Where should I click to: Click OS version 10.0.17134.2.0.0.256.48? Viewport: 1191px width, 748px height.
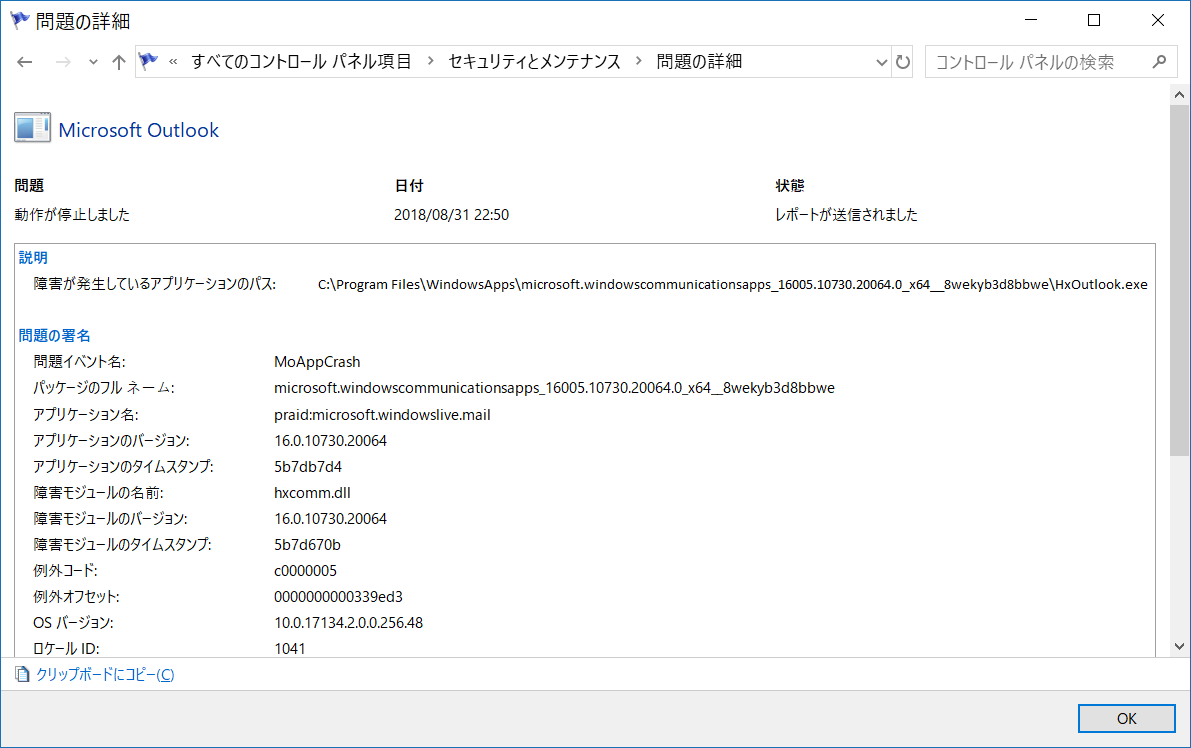pyautogui.click(x=349, y=623)
